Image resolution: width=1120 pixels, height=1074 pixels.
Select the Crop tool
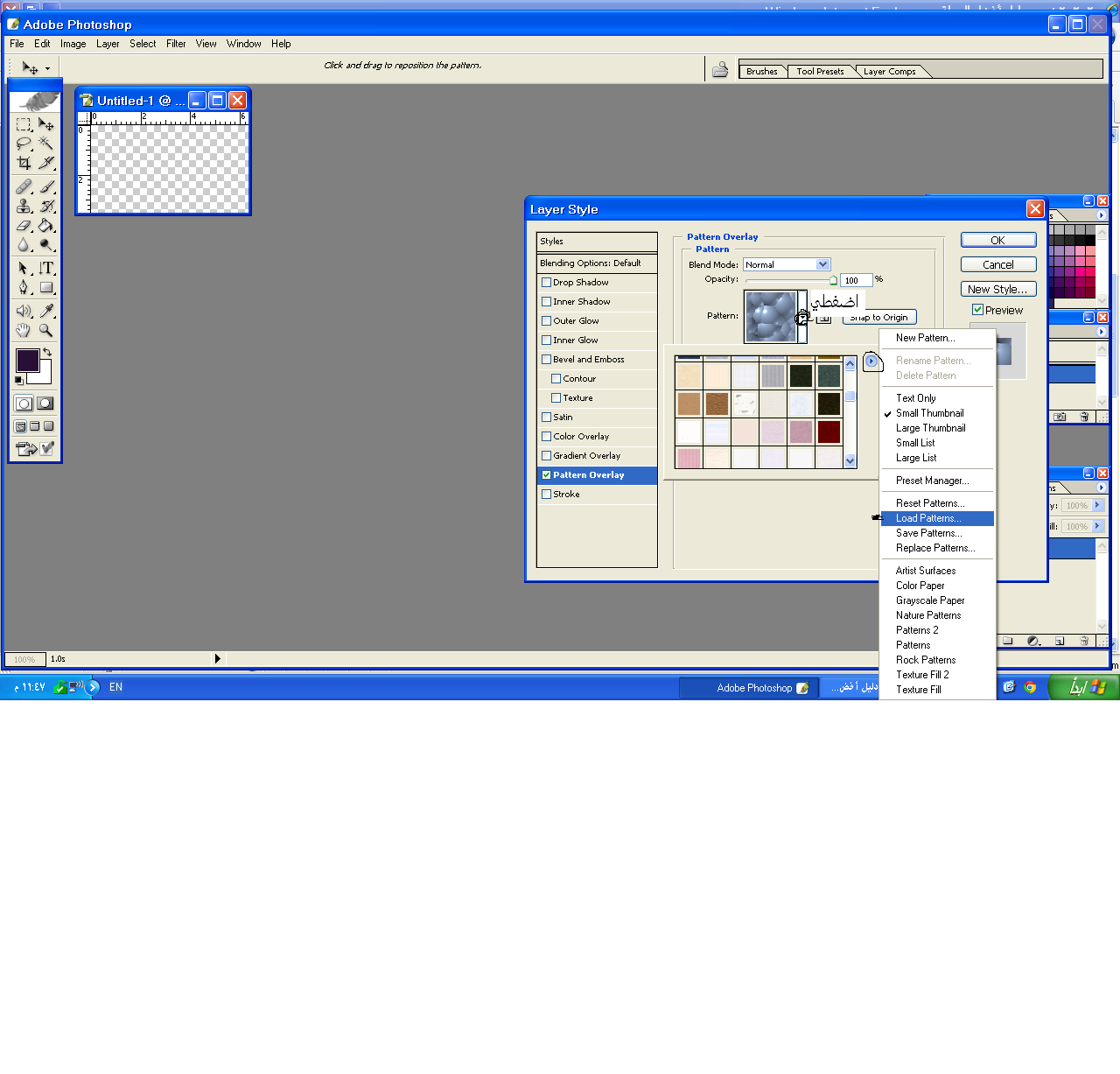[24, 163]
